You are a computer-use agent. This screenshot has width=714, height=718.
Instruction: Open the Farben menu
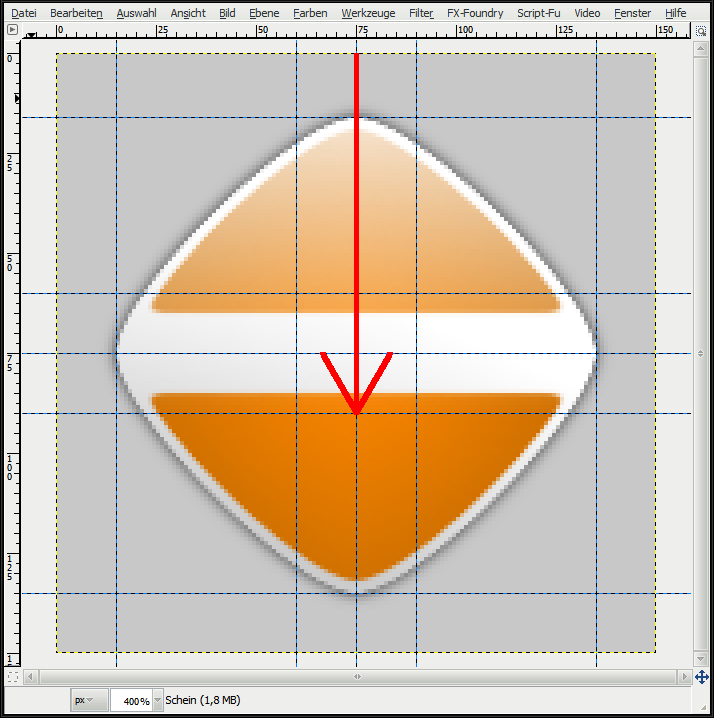[311, 13]
